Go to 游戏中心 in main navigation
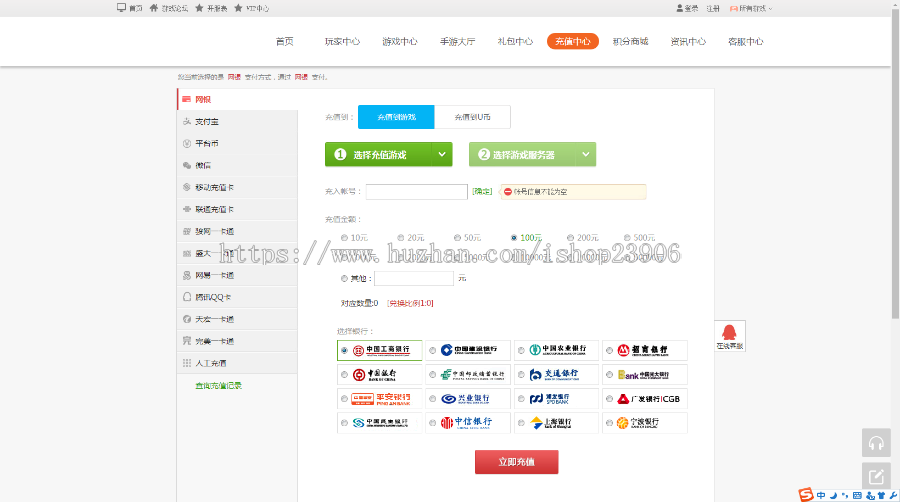Screen dimensions: 900x502 tap(399, 41)
